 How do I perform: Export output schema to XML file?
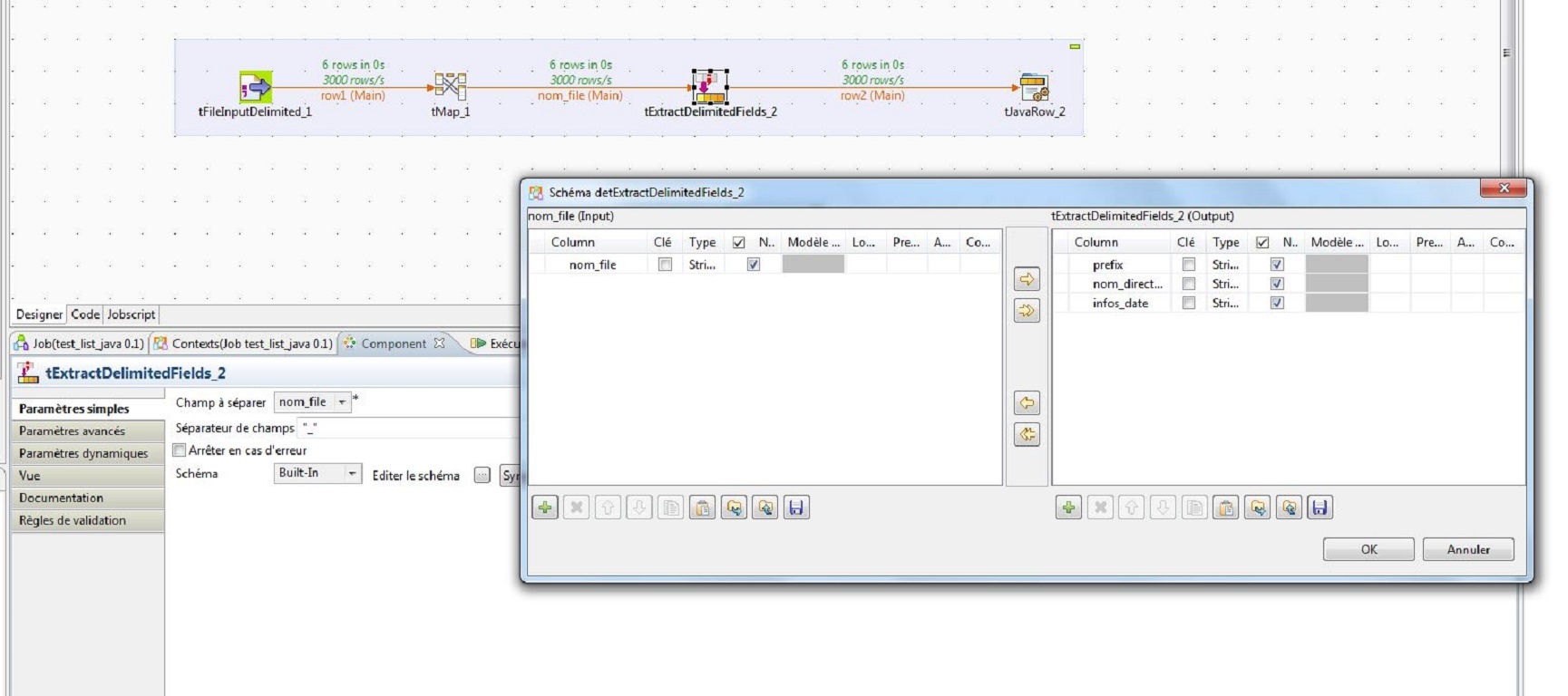point(1290,507)
